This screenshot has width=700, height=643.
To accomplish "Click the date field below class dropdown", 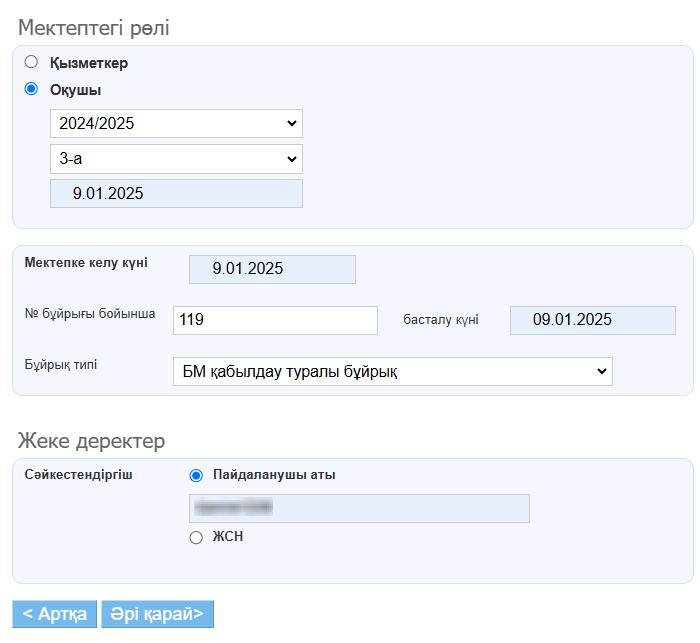I will pyautogui.click(x=176, y=194).
